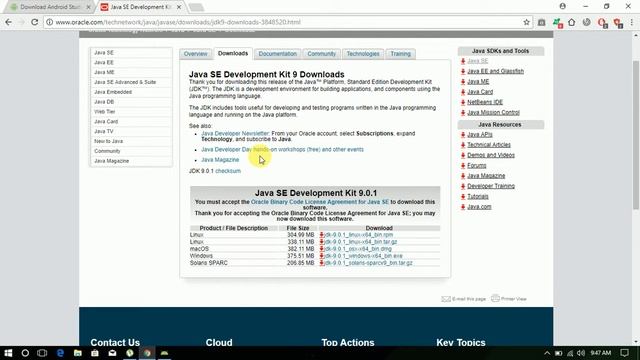Click the red arrow beside NetBeans IDE
Viewport: 640px width, 360px height.
(x=463, y=102)
